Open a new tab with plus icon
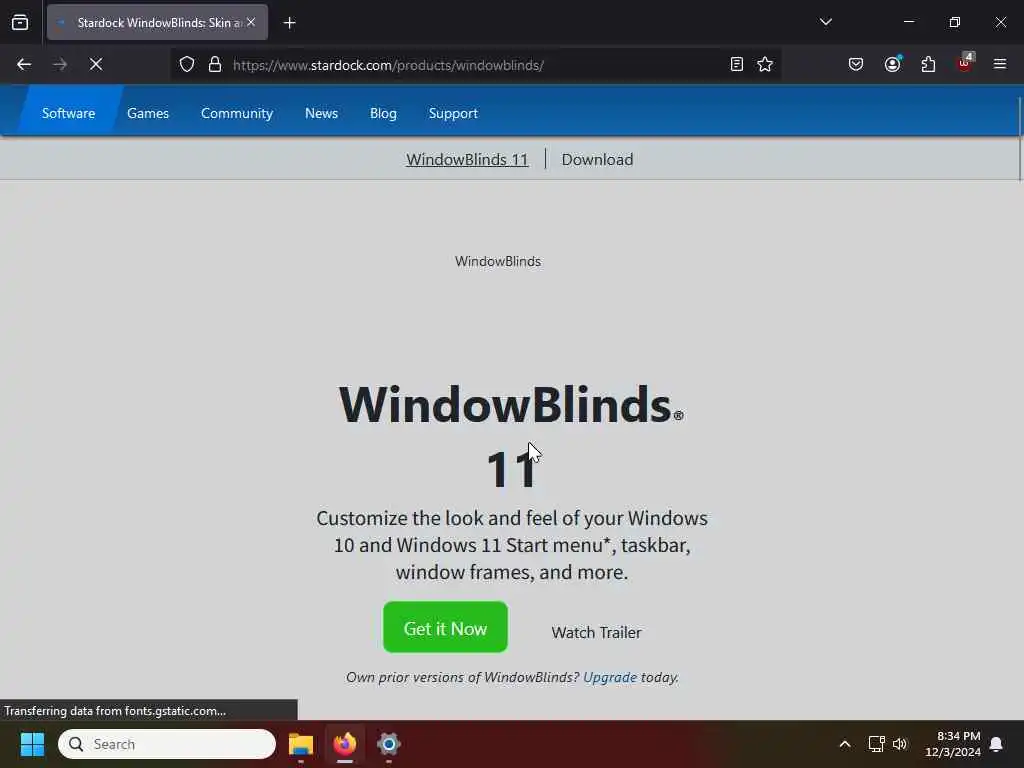1024x768 pixels. click(289, 23)
